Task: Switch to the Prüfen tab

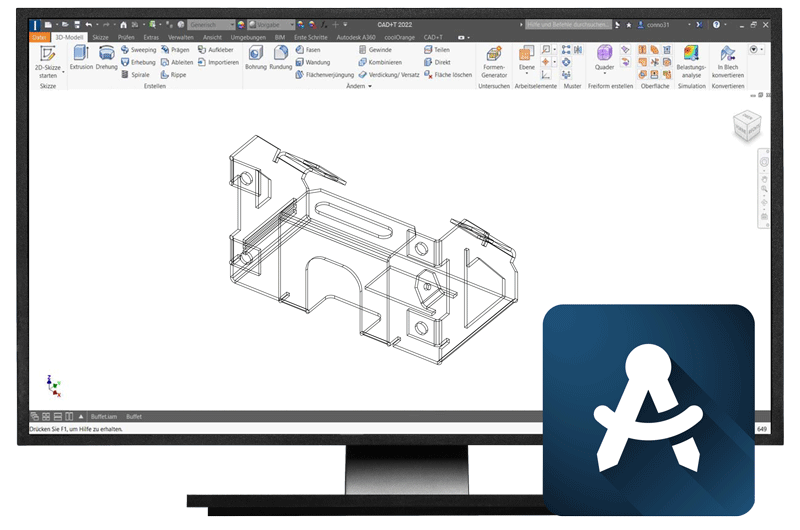Action: [126, 37]
